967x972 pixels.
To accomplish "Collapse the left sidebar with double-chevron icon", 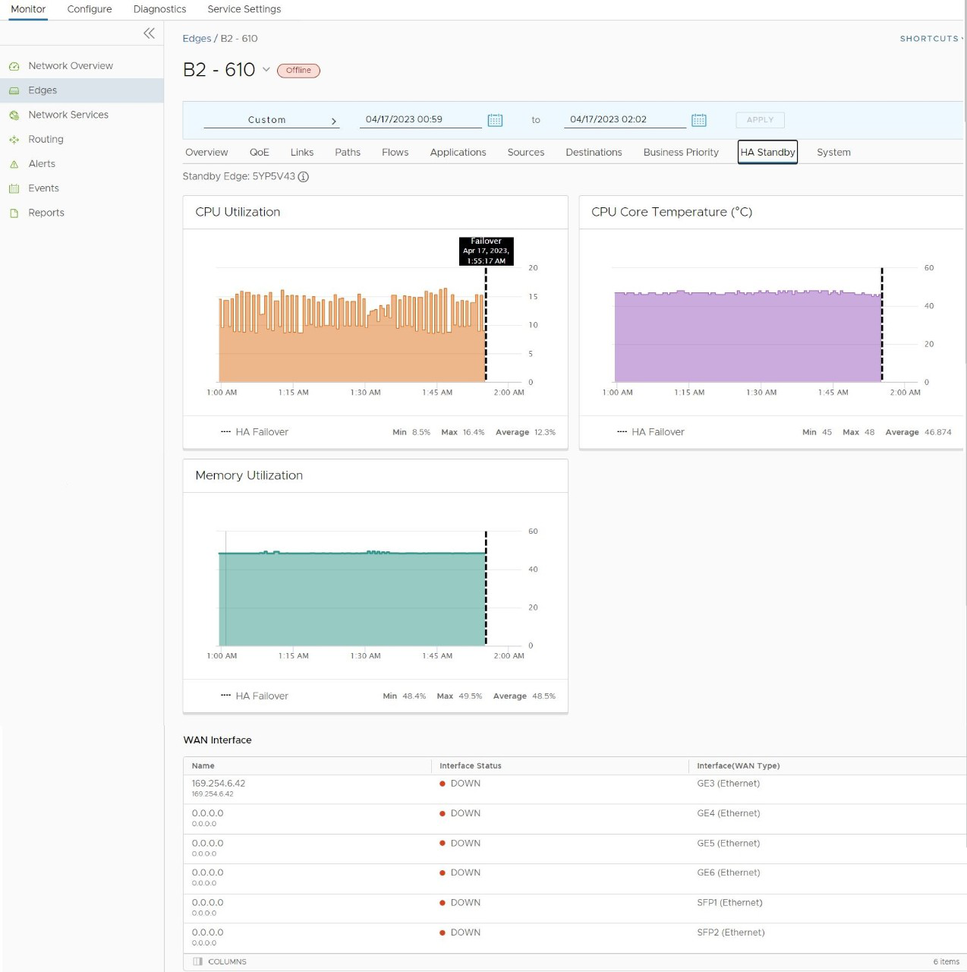I will tap(149, 33).
